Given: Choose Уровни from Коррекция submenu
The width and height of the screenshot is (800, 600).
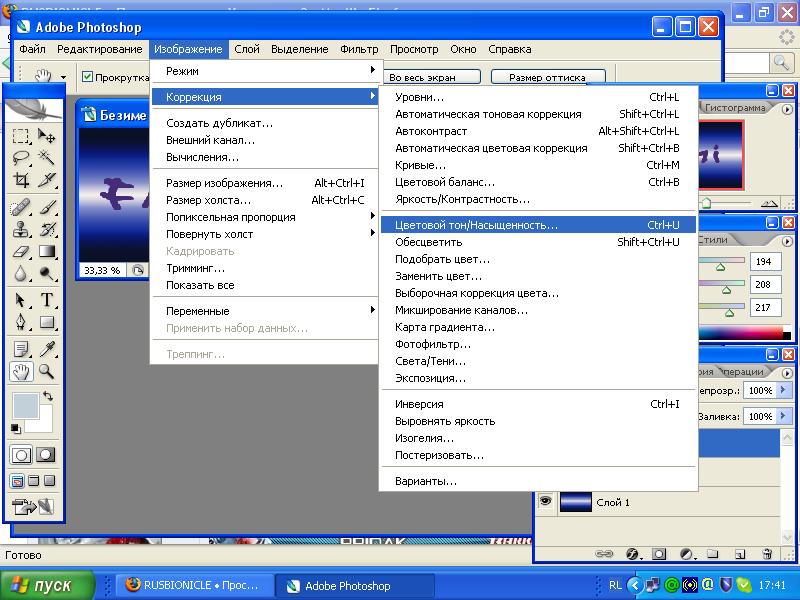Looking at the screenshot, I should [538, 97].
